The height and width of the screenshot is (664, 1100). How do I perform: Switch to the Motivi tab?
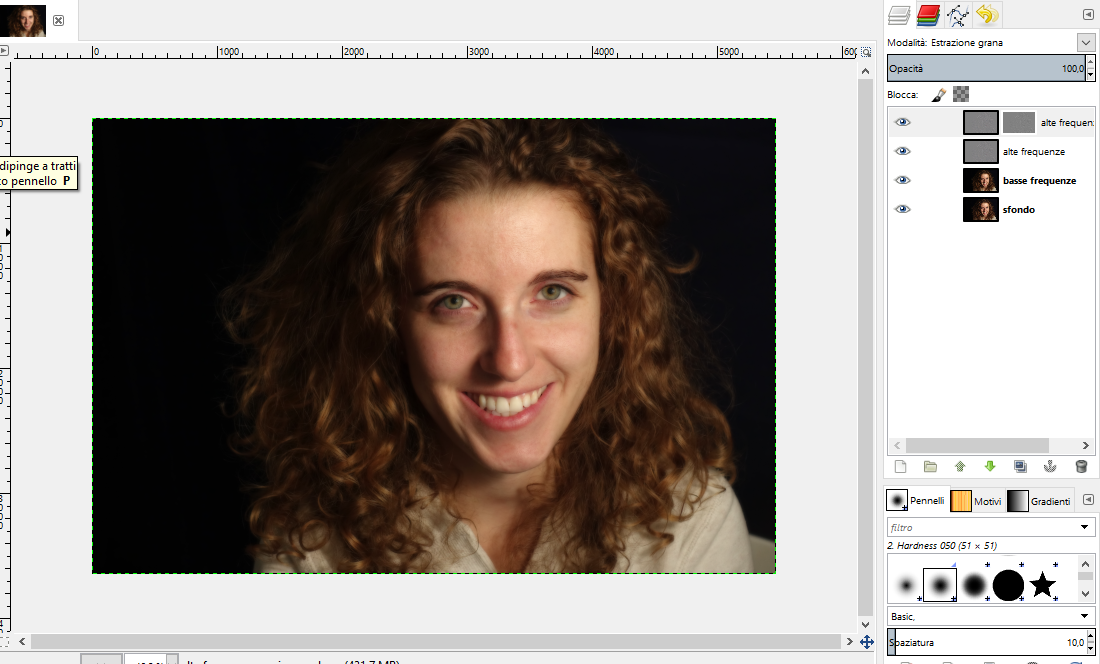click(x=975, y=500)
